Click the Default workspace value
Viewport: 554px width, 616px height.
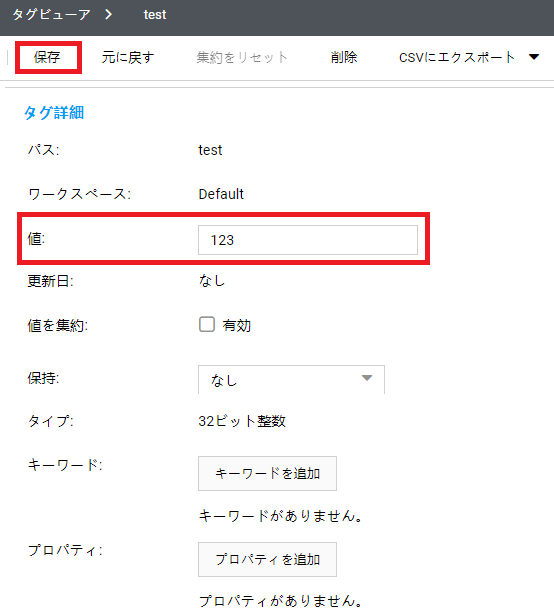(221, 194)
